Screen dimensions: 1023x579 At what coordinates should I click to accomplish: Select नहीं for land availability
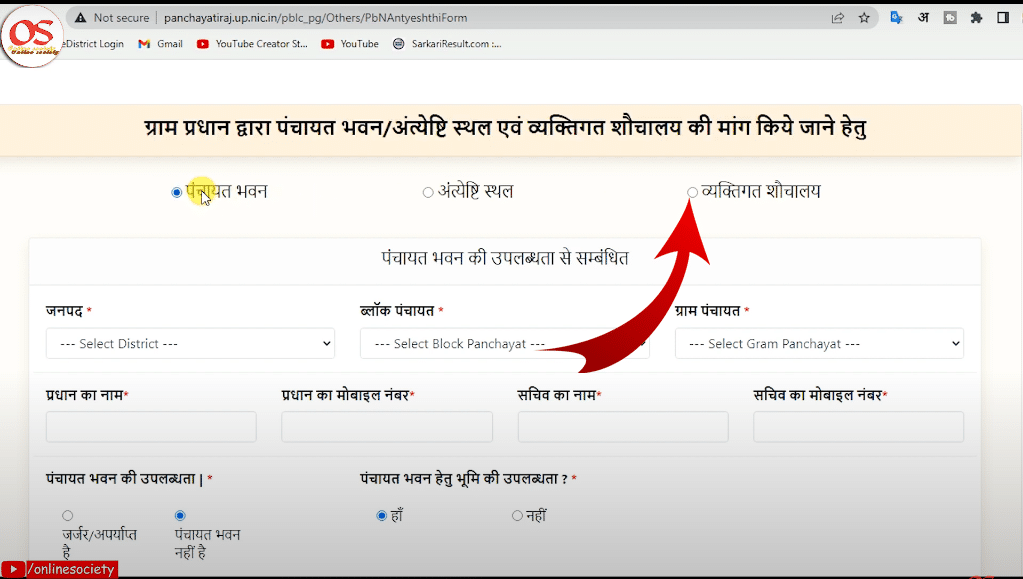click(x=517, y=516)
